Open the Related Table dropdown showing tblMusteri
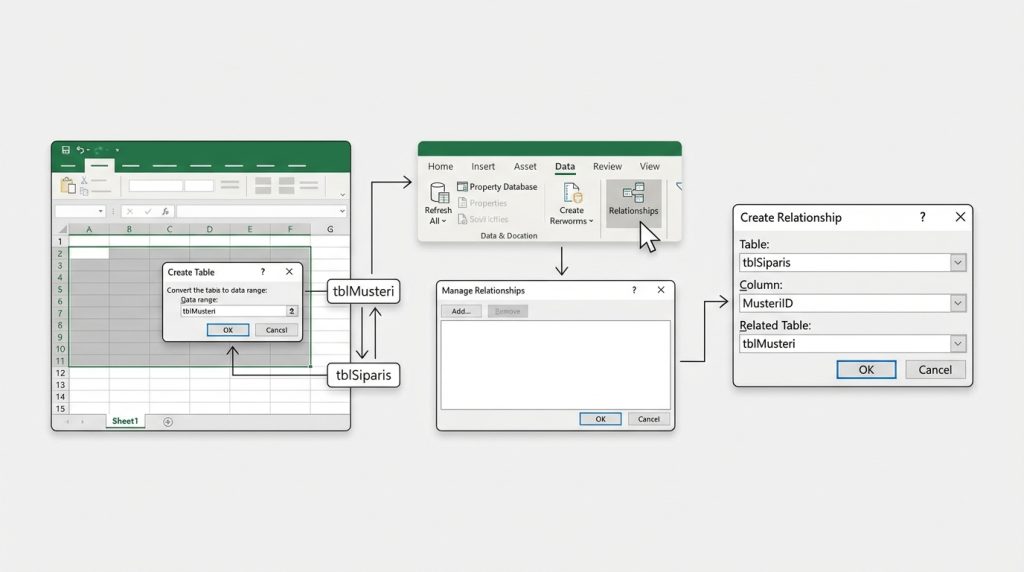Viewport: 1024px width, 572px height. (958, 344)
